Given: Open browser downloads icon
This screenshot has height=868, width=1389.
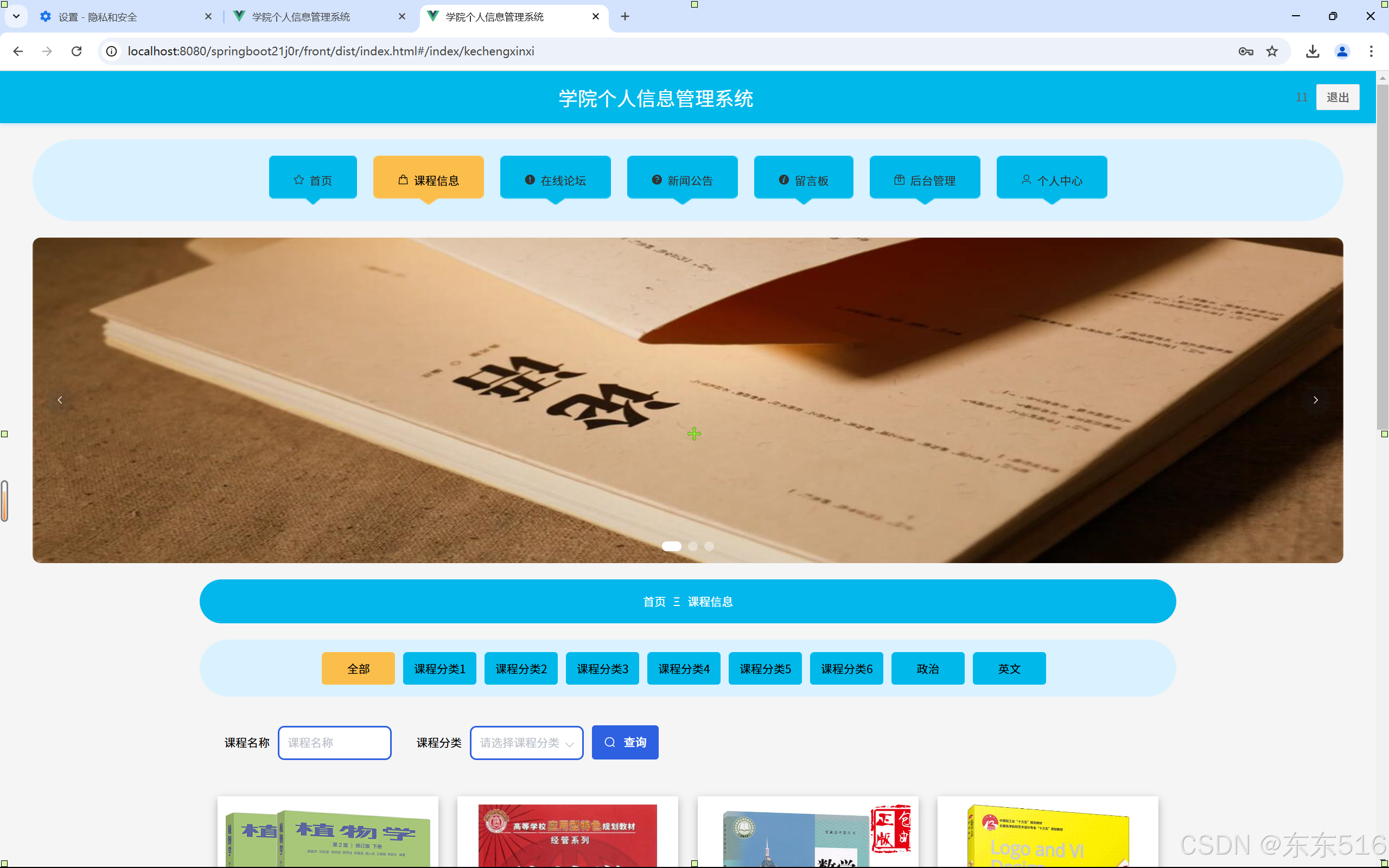Looking at the screenshot, I should pos(1312,51).
